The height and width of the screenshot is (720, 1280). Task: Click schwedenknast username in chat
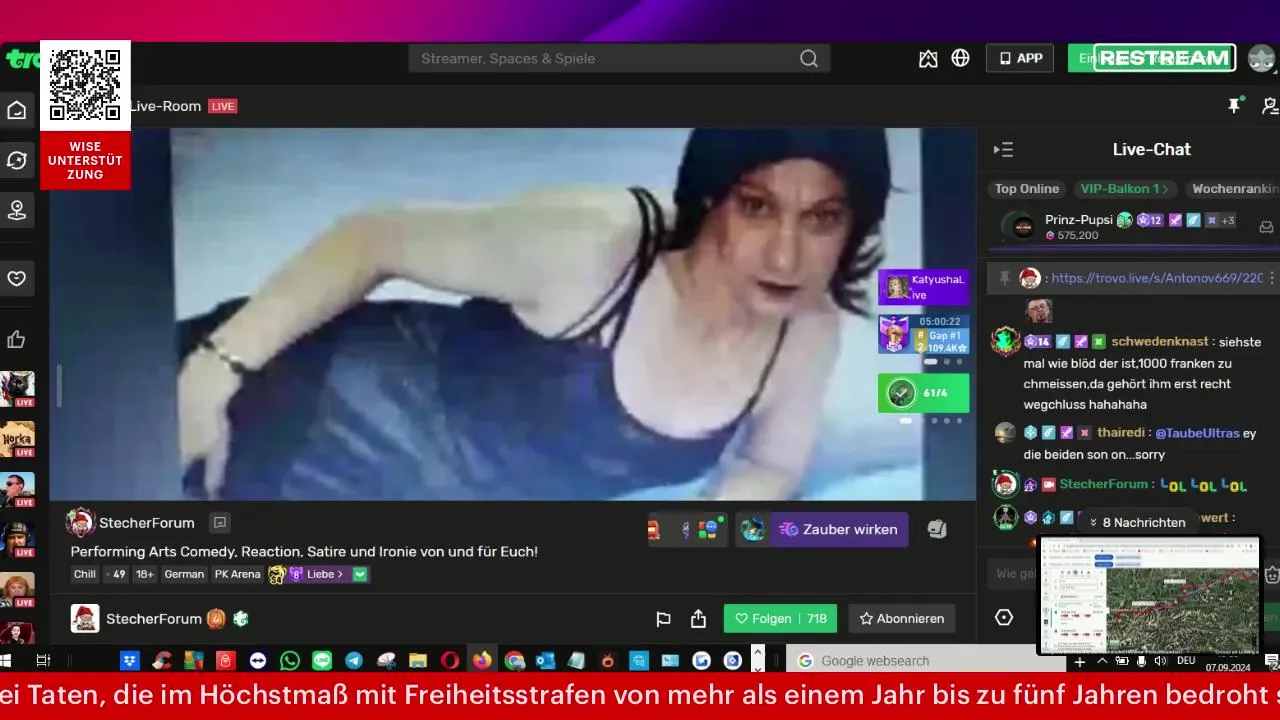pos(1160,341)
